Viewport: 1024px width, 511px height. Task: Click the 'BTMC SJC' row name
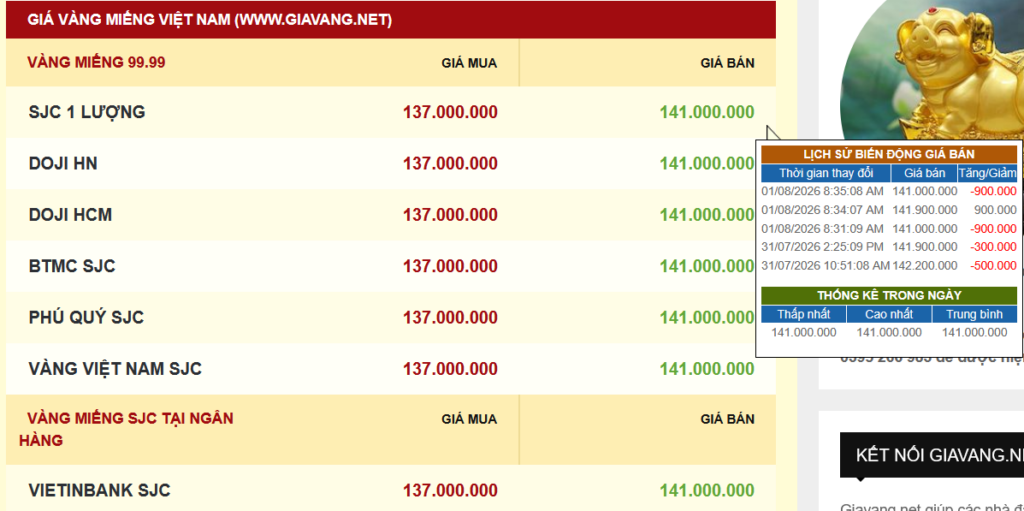tap(72, 267)
